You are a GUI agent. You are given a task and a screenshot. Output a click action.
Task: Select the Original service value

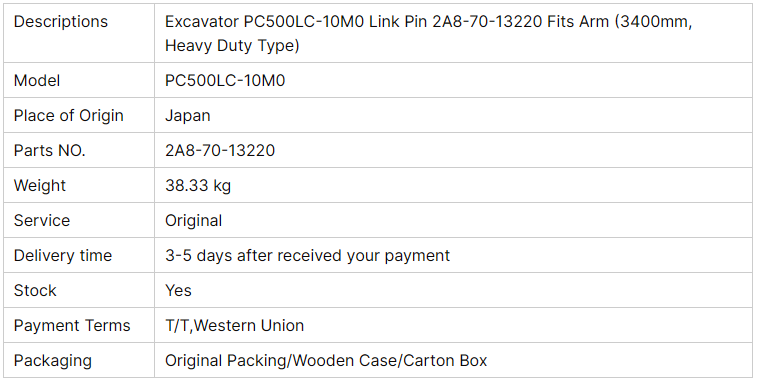pos(194,221)
